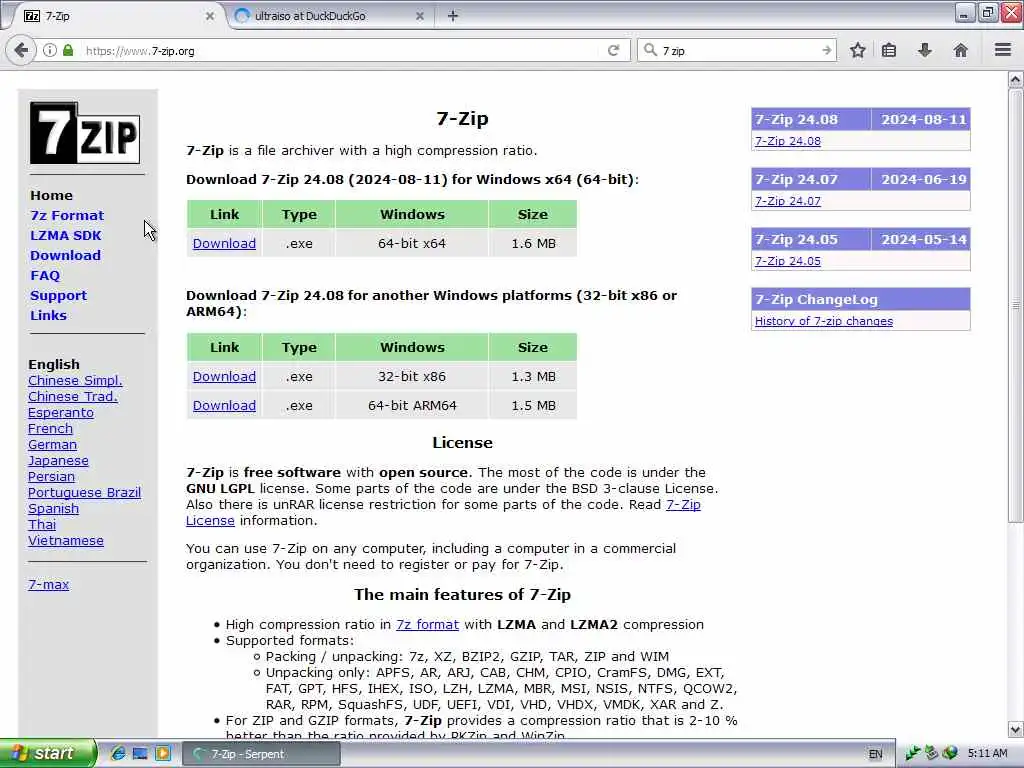This screenshot has width=1024, height=768.
Task: Open History of 7-zip changes link
Action: click(824, 321)
